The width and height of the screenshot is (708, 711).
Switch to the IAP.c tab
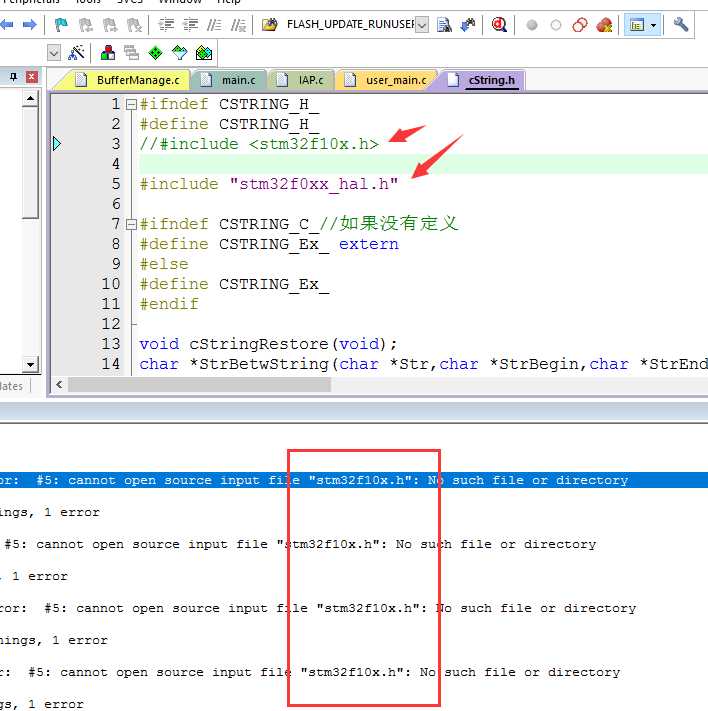point(300,80)
